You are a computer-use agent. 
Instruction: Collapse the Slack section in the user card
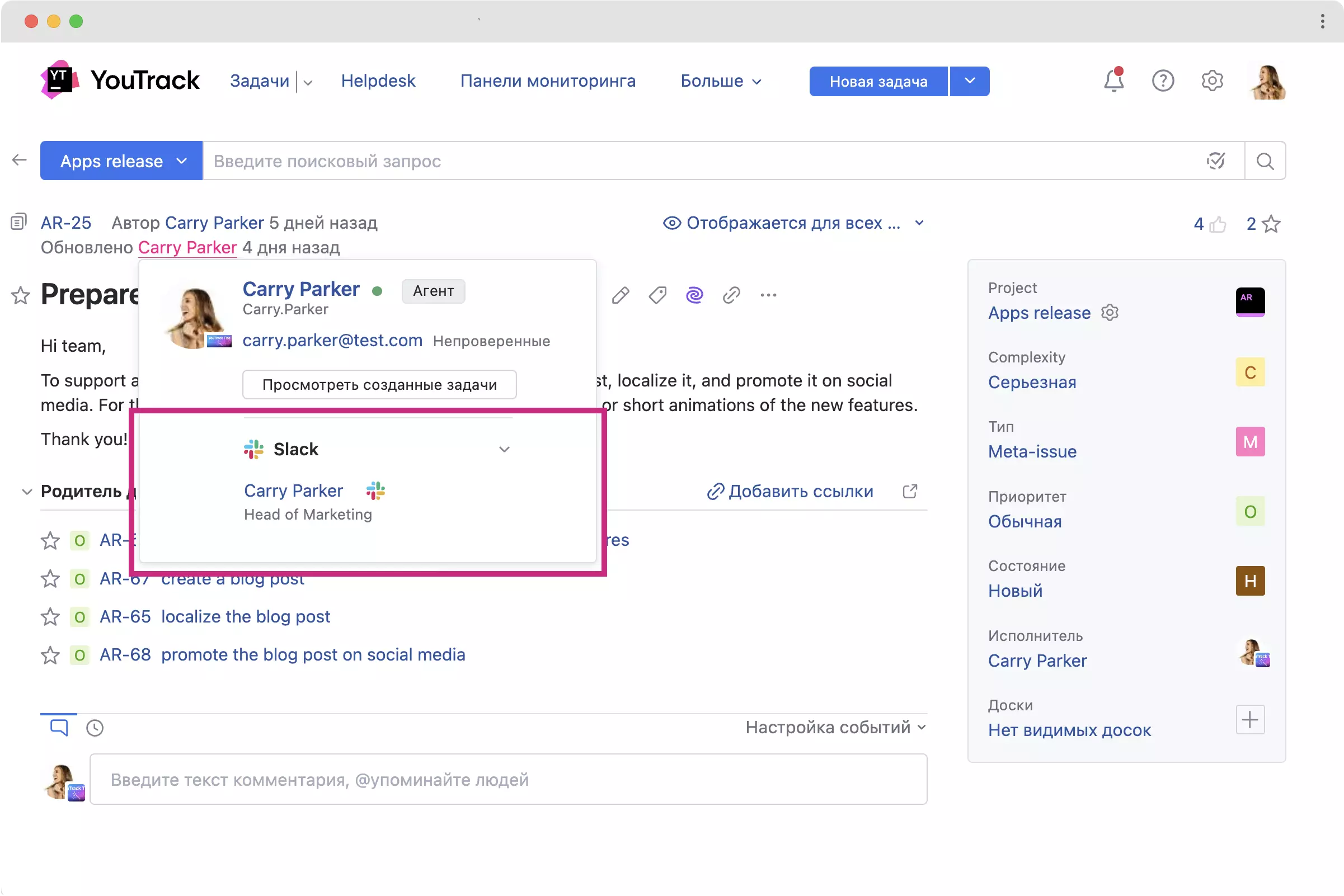pyautogui.click(x=504, y=449)
